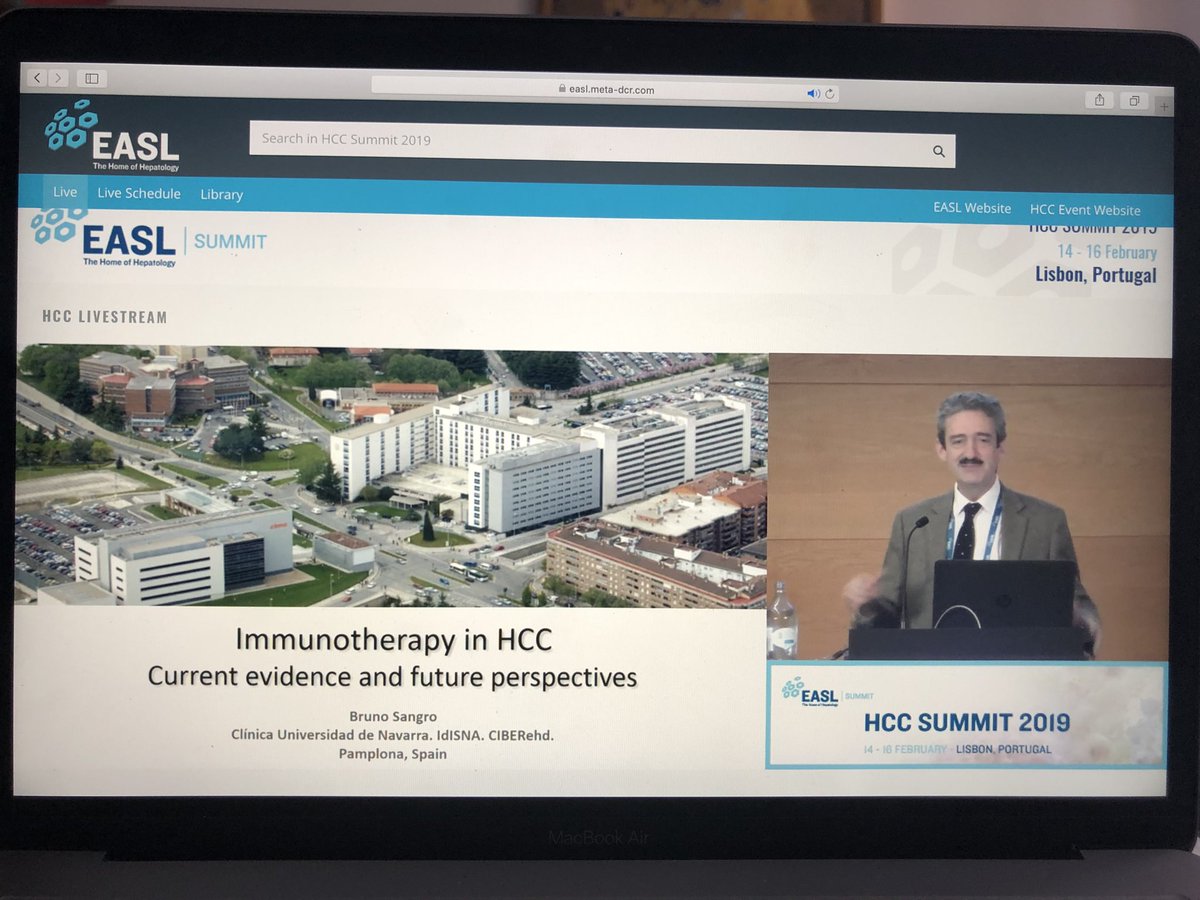
Task: Go back using Safari's back arrow
Action: [38, 77]
